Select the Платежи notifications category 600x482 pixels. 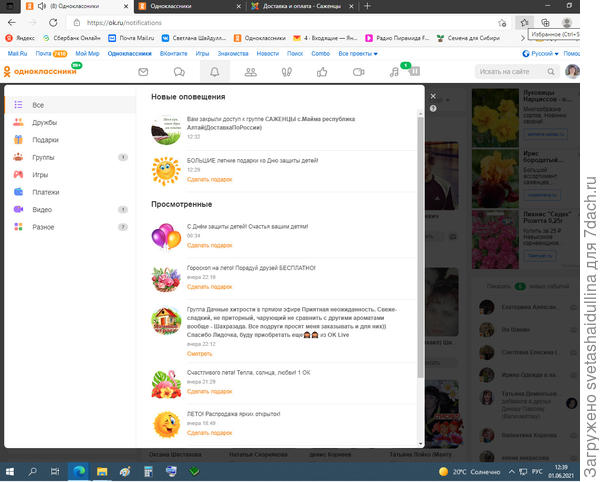[x=70, y=192]
